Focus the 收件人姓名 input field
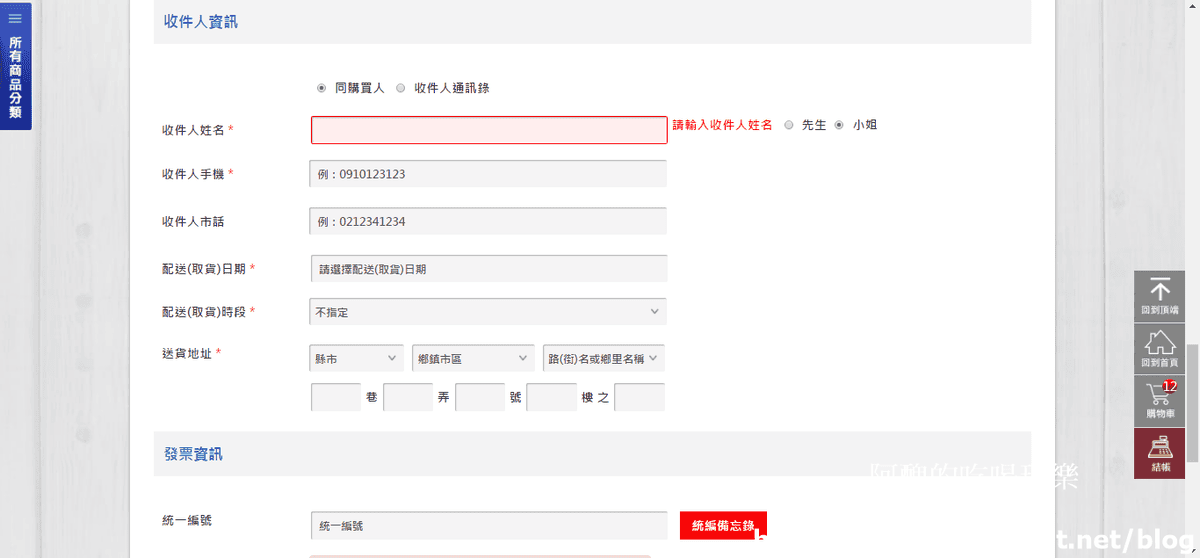This screenshot has width=1200, height=558. [489, 130]
